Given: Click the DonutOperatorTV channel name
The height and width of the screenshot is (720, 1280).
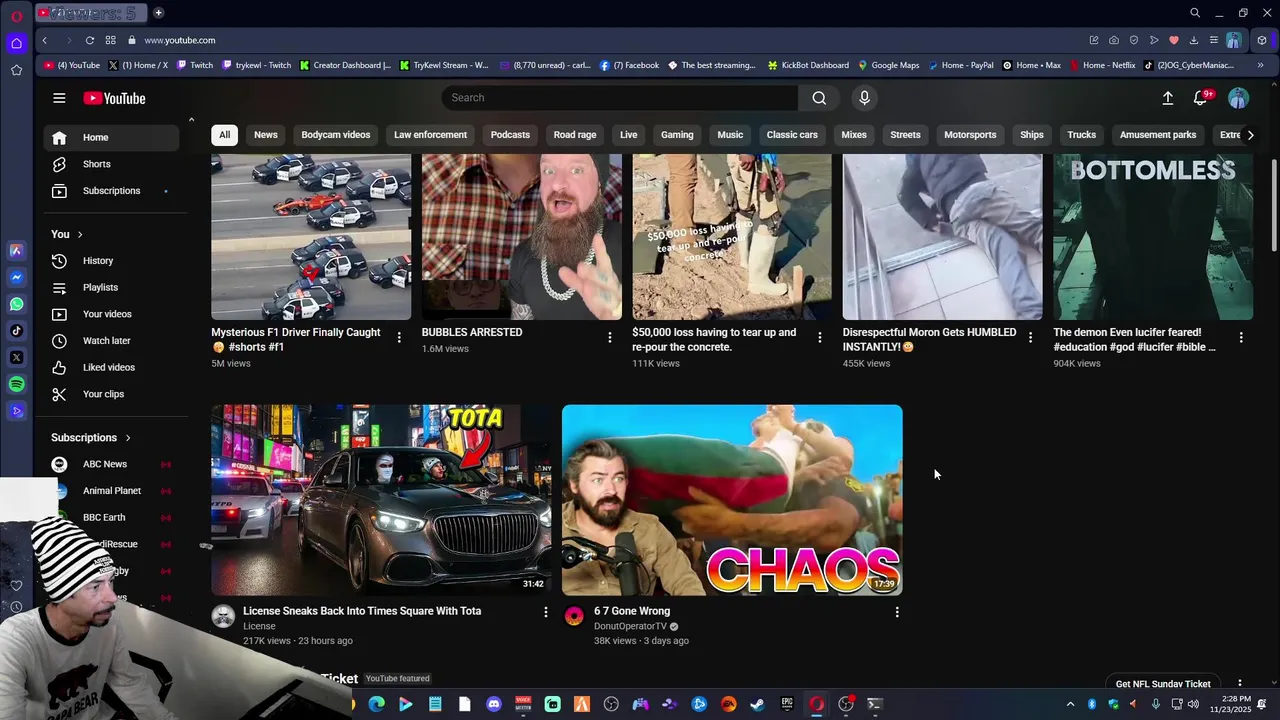Looking at the screenshot, I should point(630,627).
